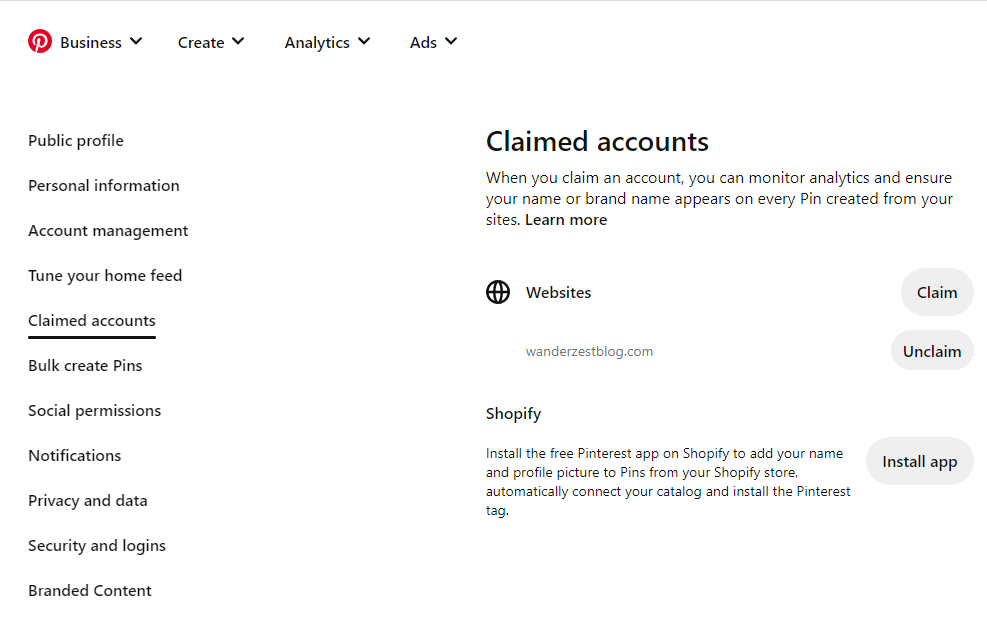987x621 pixels.
Task: Open the Ads dropdown menu
Action: [x=433, y=42]
